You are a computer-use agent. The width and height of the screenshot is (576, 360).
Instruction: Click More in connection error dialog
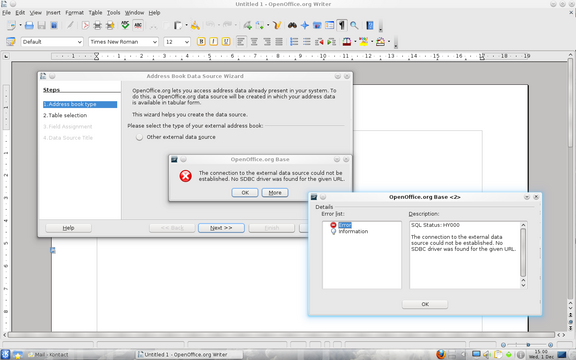[x=275, y=192]
